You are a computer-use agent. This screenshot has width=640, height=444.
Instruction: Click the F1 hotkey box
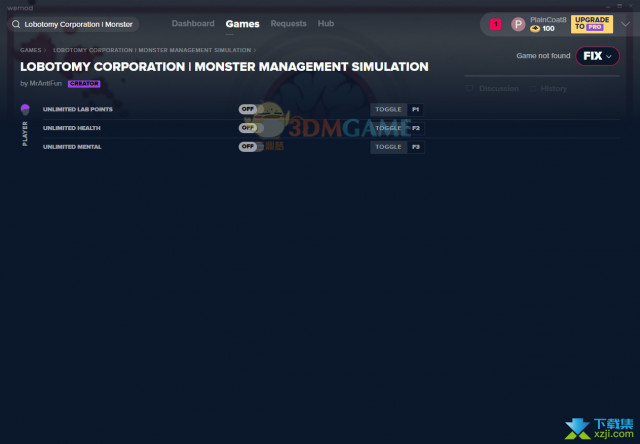(x=416, y=109)
